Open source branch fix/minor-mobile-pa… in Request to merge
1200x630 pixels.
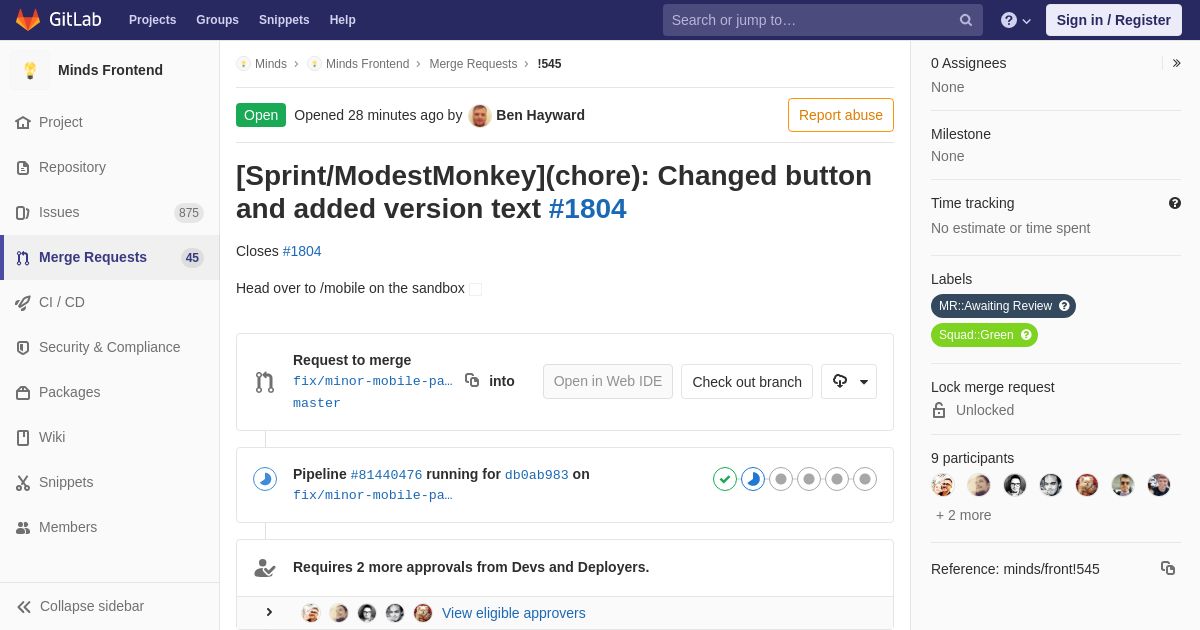(x=372, y=381)
